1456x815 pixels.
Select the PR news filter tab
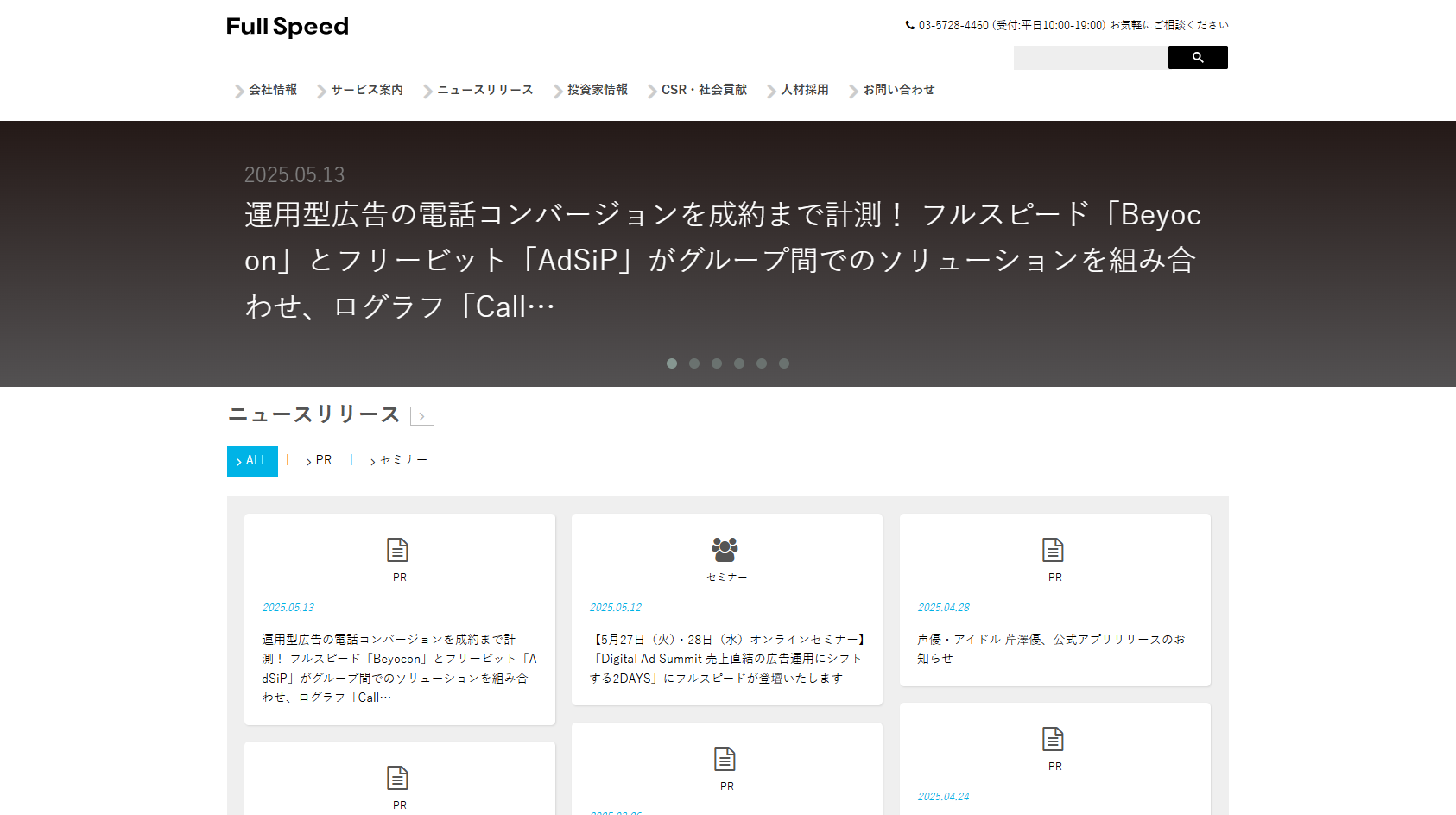[x=319, y=461]
